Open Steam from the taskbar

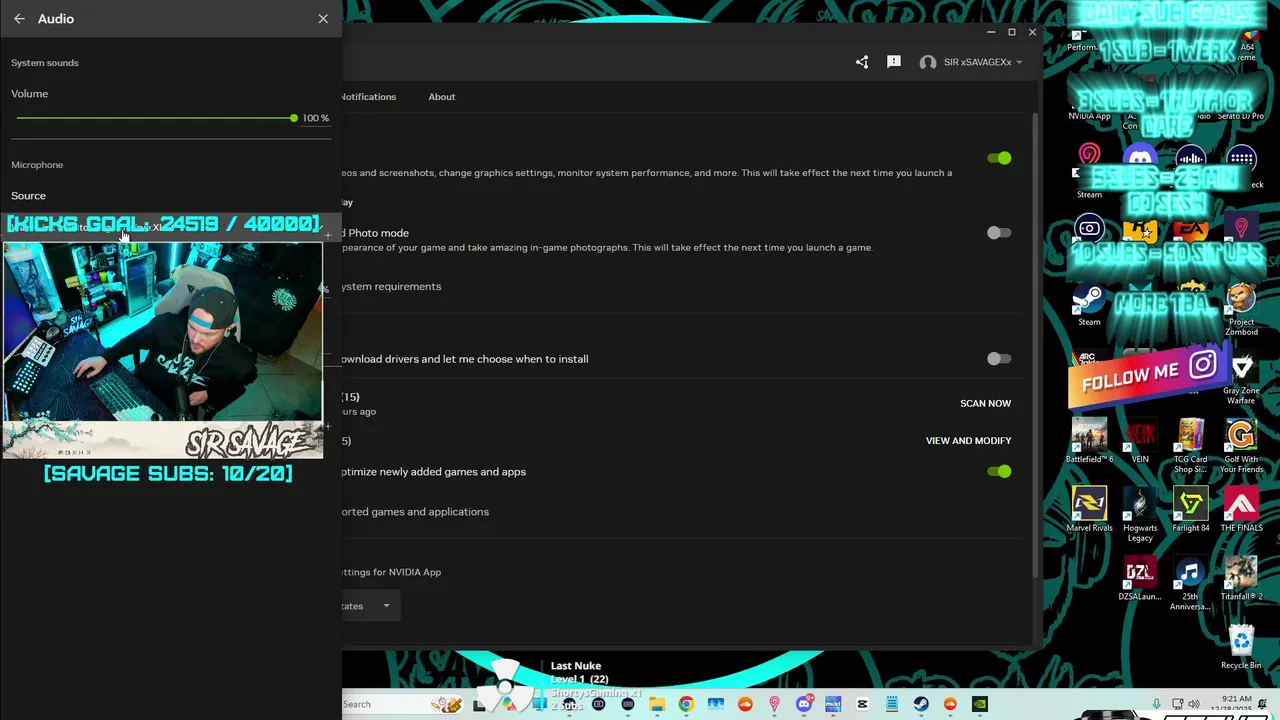click(921, 704)
